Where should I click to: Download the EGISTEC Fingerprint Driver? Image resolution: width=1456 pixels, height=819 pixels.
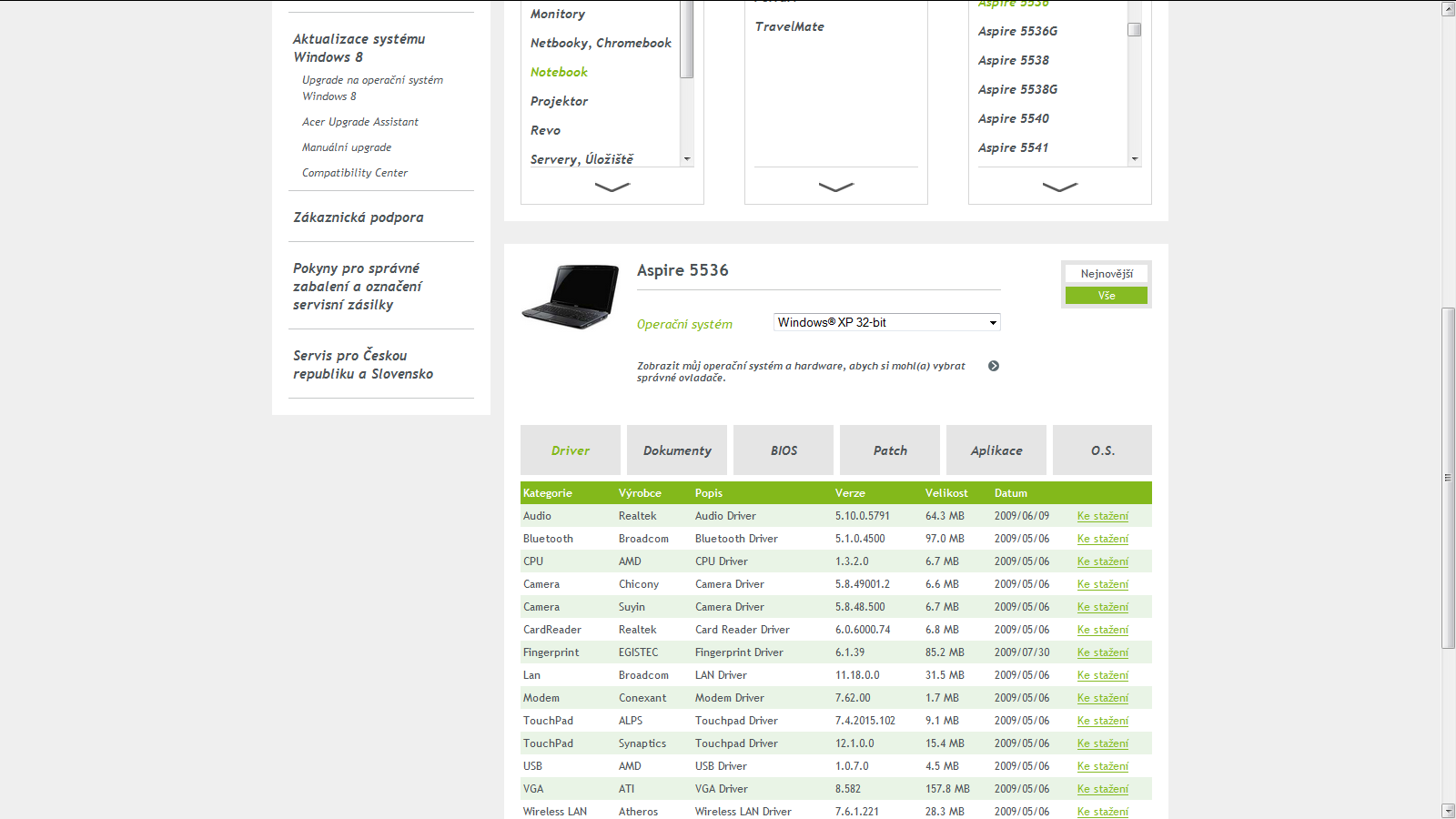point(1103,652)
